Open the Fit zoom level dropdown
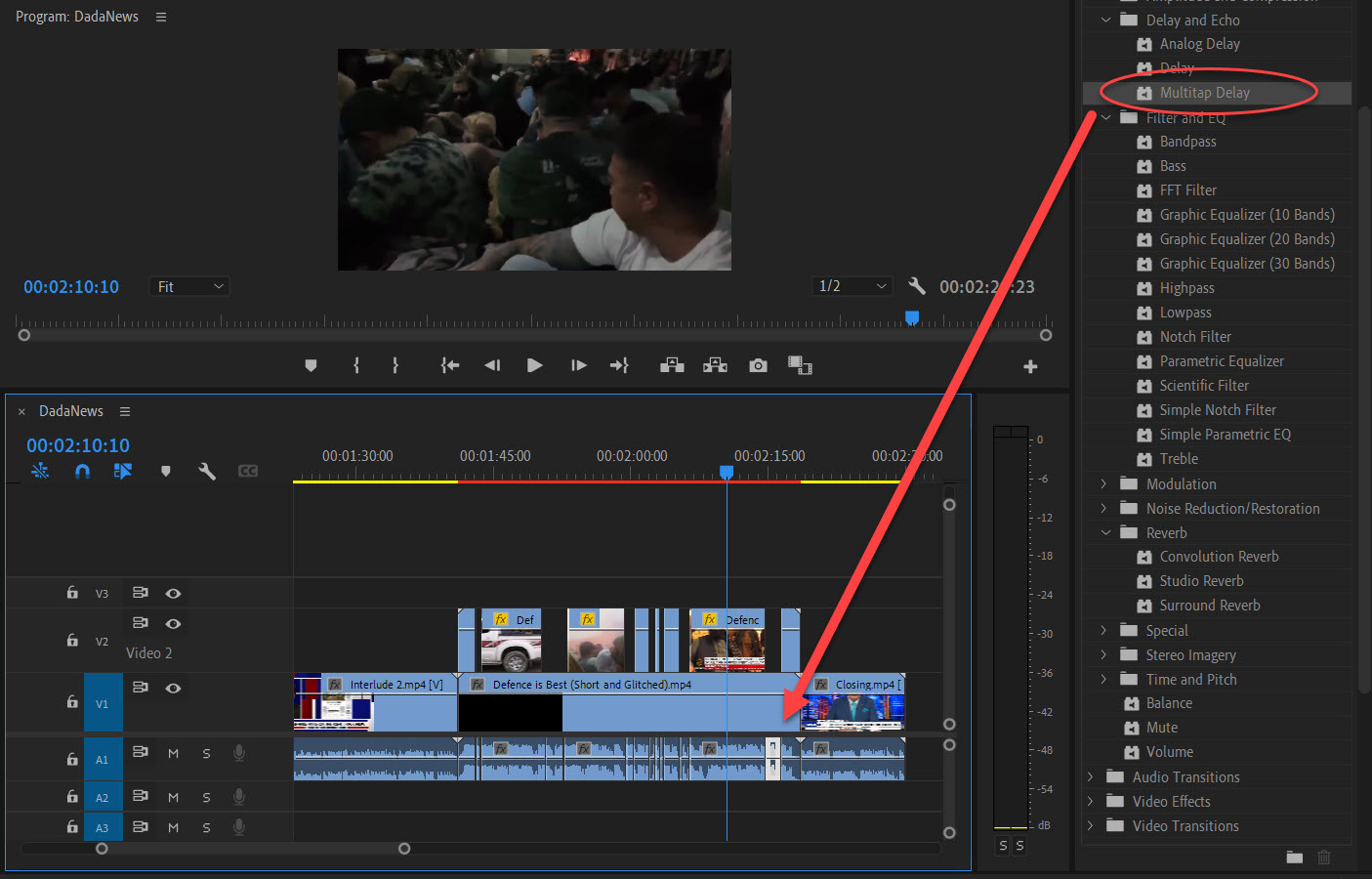Image resolution: width=1372 pixels, height=879 pixels. tap(189, 286)
